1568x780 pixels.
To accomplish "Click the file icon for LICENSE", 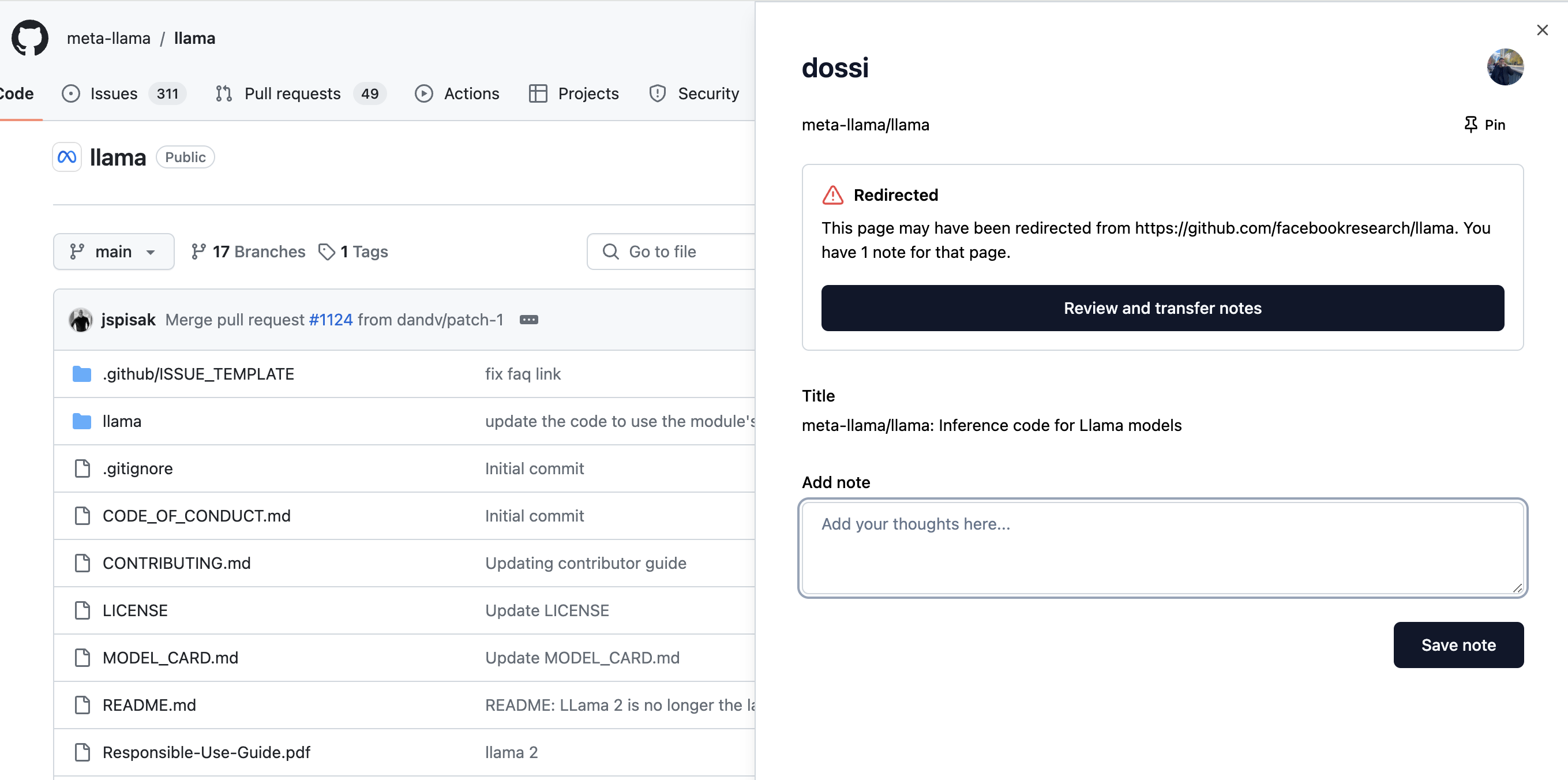I will pyautogui.click(x=82, y=610).
